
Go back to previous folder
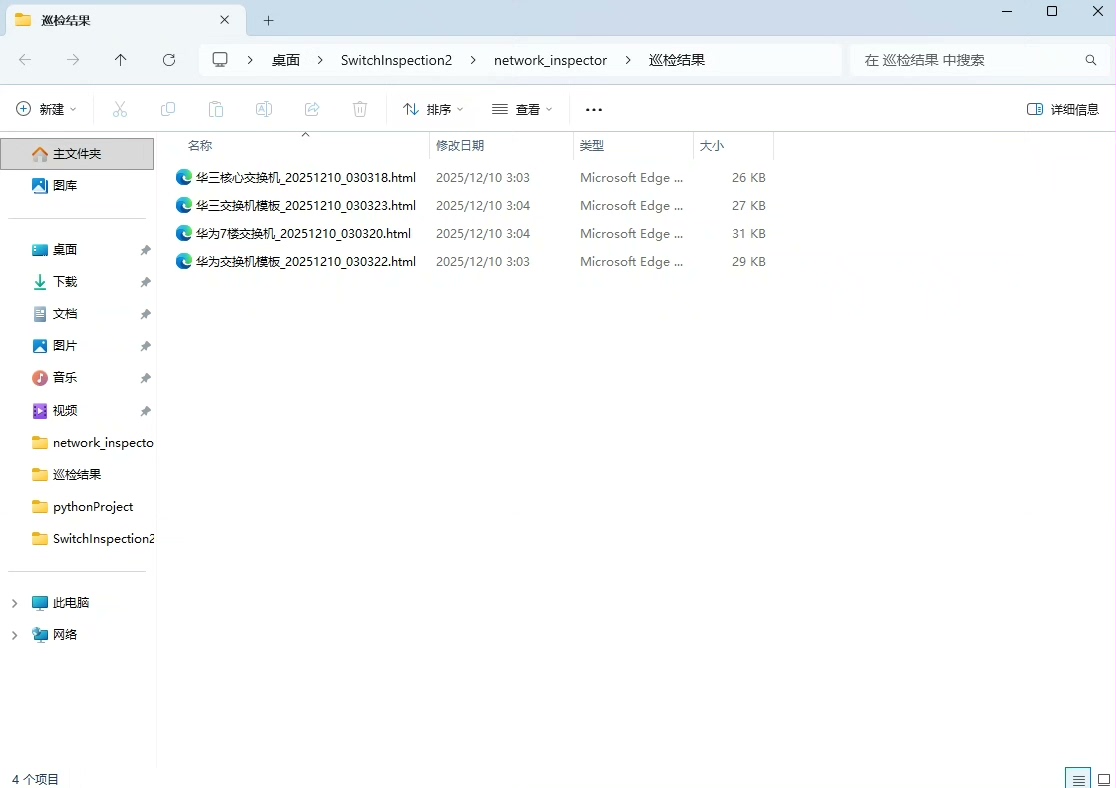point(25,60)
